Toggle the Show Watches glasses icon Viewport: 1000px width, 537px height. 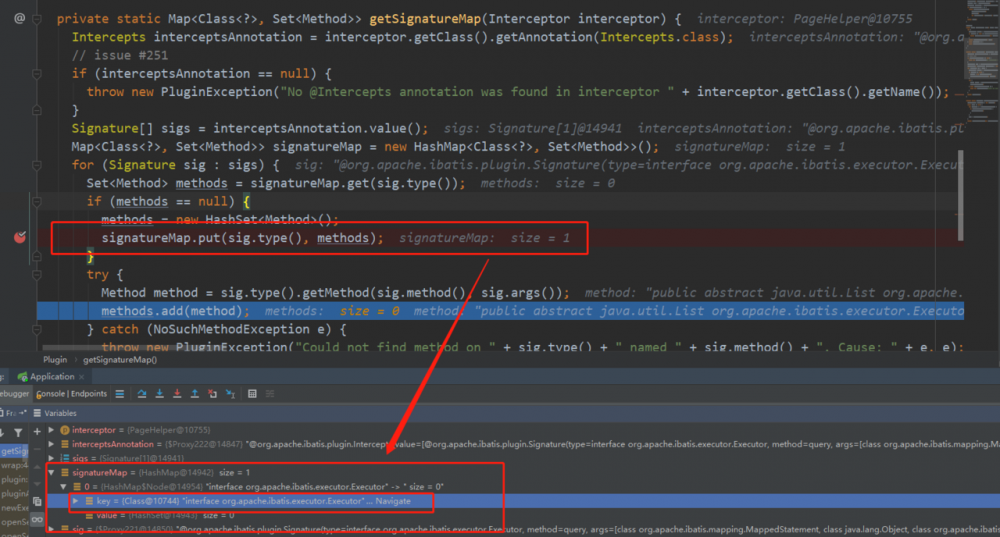(37, 519)
